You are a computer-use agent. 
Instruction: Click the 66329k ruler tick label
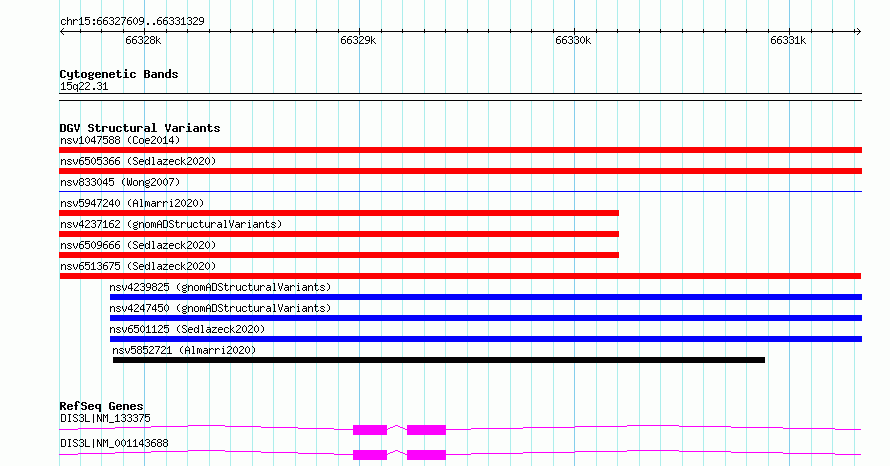(x=358, y=40)
